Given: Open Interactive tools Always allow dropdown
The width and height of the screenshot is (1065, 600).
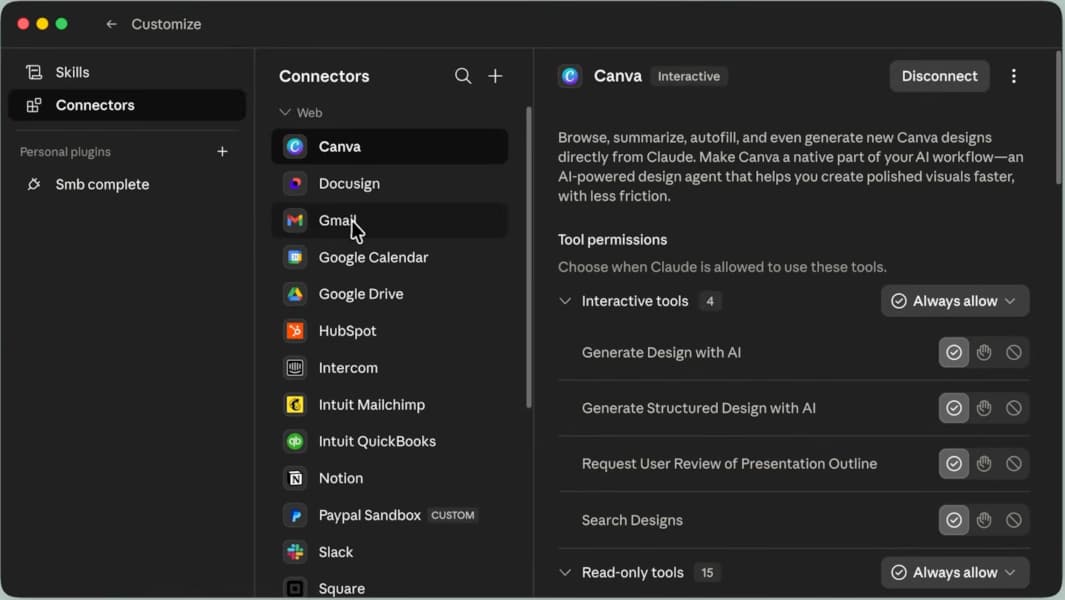Looking at the screenshot, I should coord(955,301).
